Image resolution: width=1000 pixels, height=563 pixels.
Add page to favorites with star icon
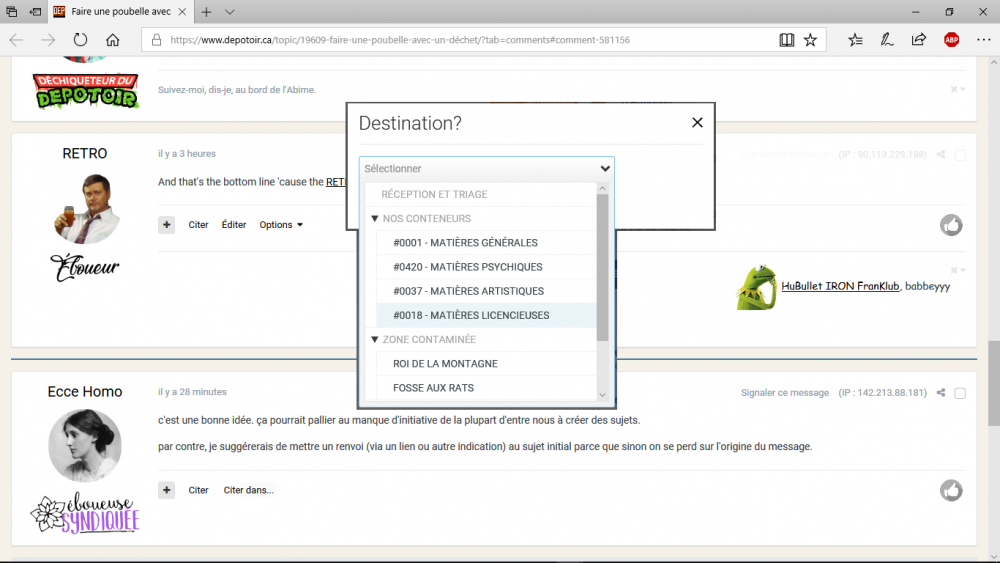810,40
